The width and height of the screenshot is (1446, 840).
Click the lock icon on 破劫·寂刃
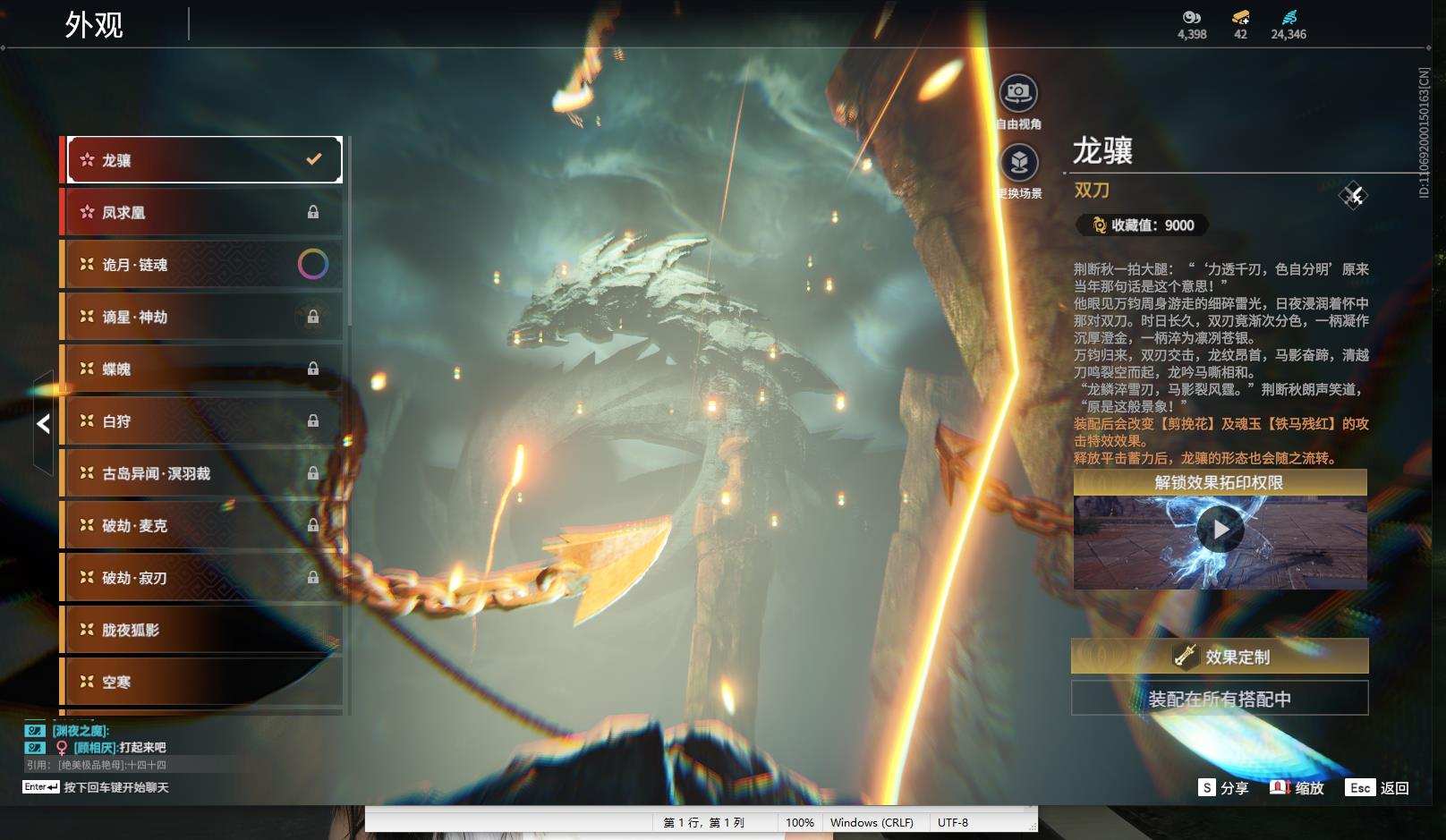(x=313, y=578)
